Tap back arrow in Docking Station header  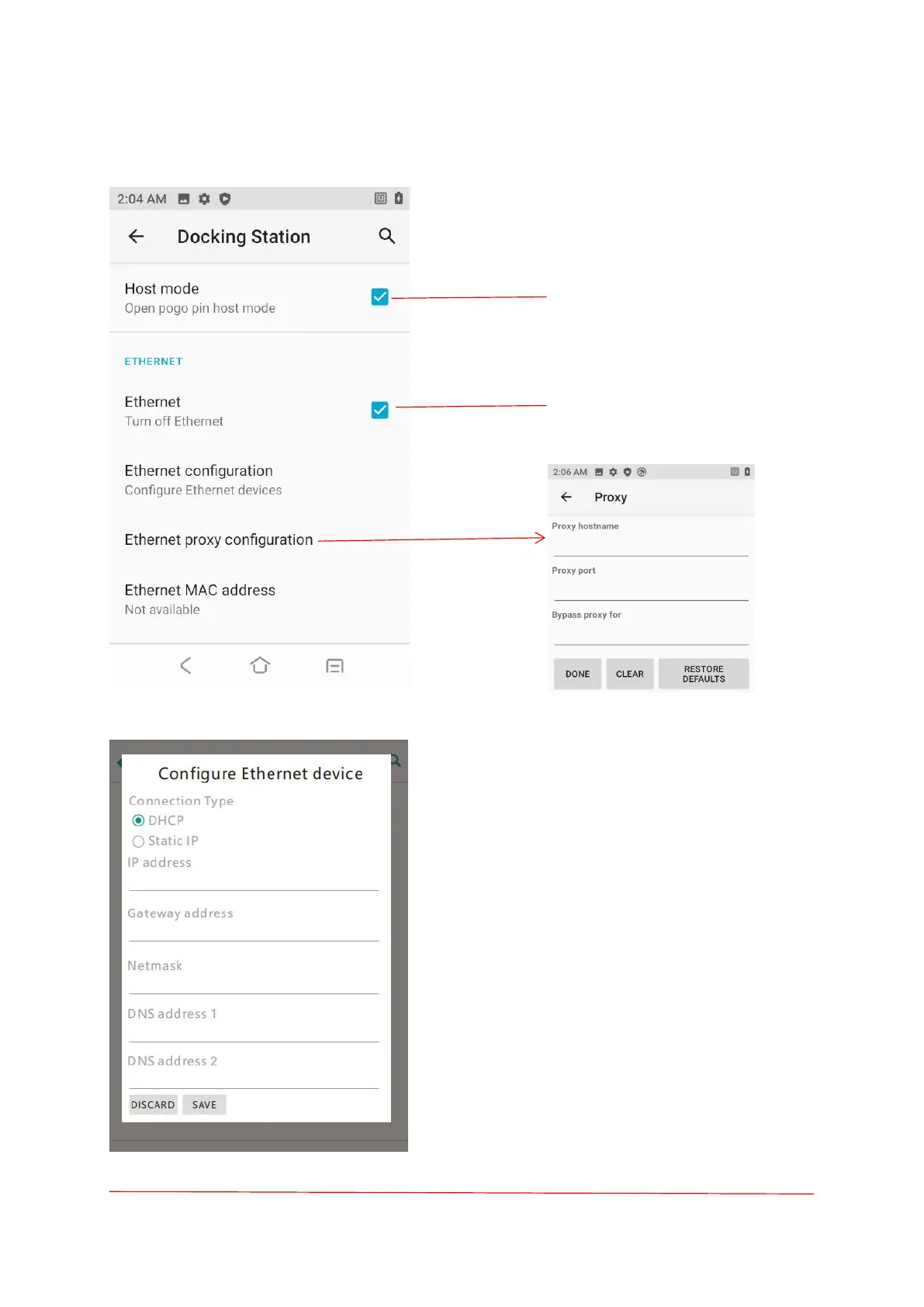(137, 237)
